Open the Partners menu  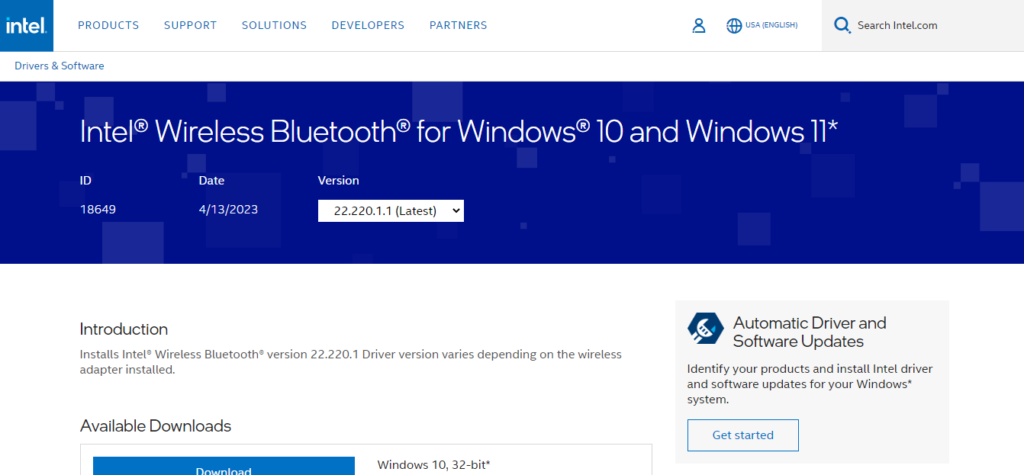coord(458,25)
